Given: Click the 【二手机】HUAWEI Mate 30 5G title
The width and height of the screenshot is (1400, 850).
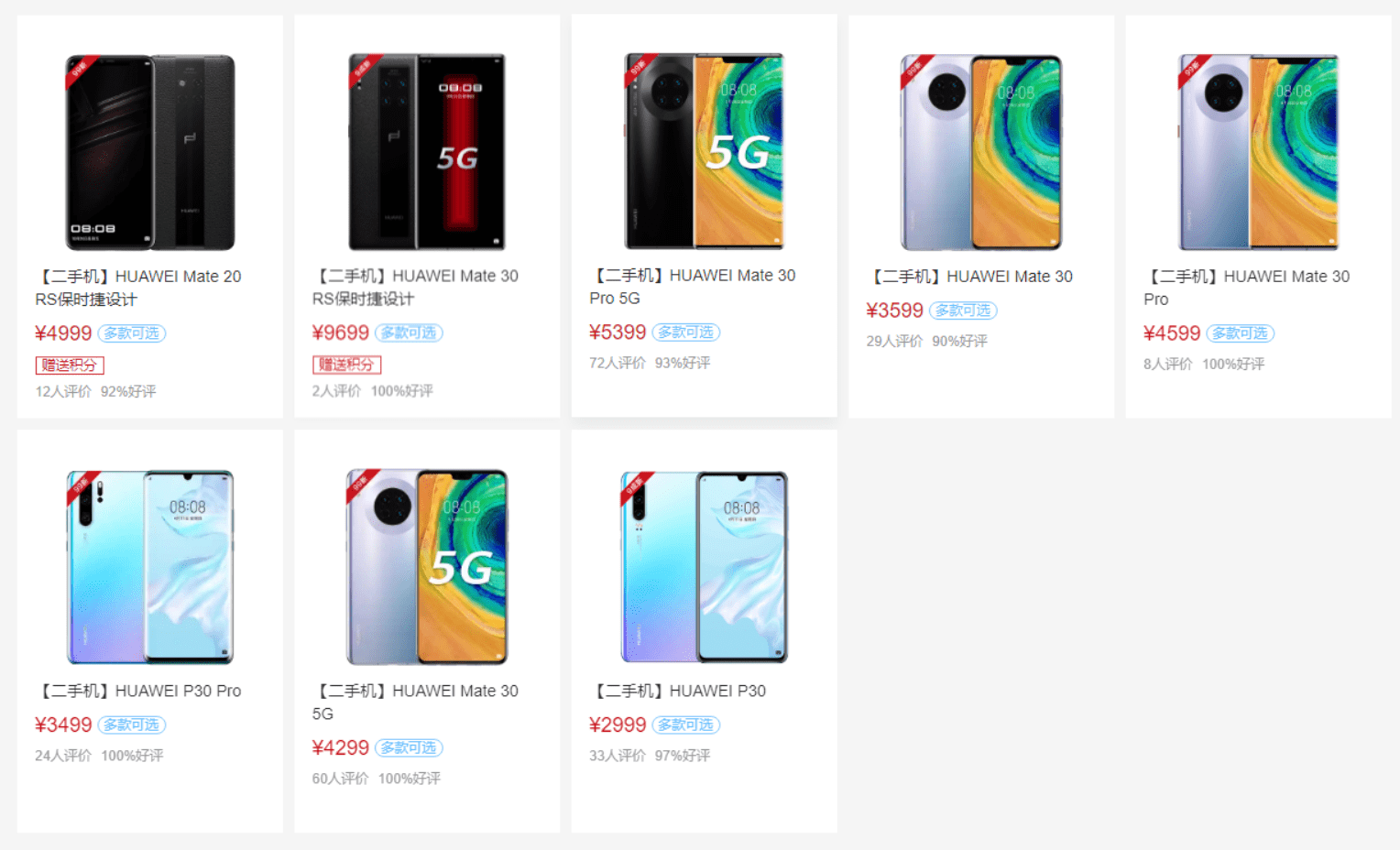Looking at the screenshot, I should click(415, 702).
